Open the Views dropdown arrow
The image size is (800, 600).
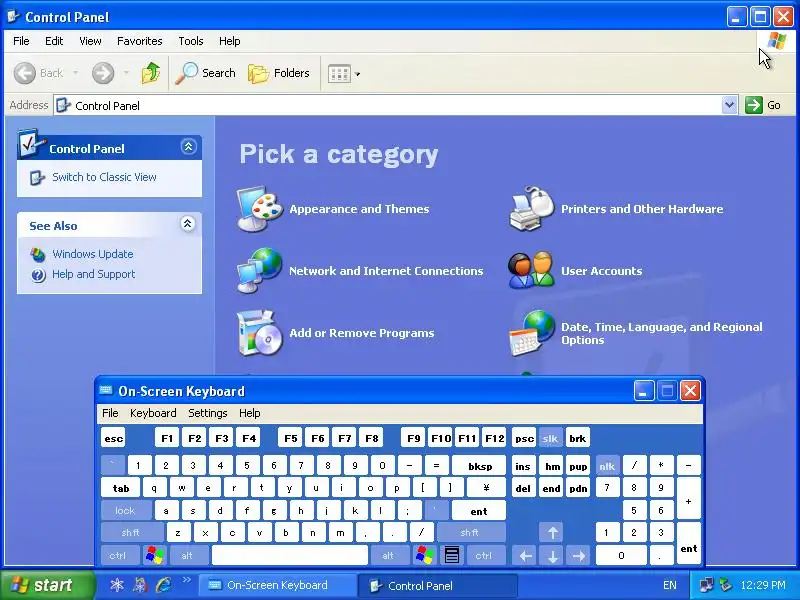tap(358, 74)
